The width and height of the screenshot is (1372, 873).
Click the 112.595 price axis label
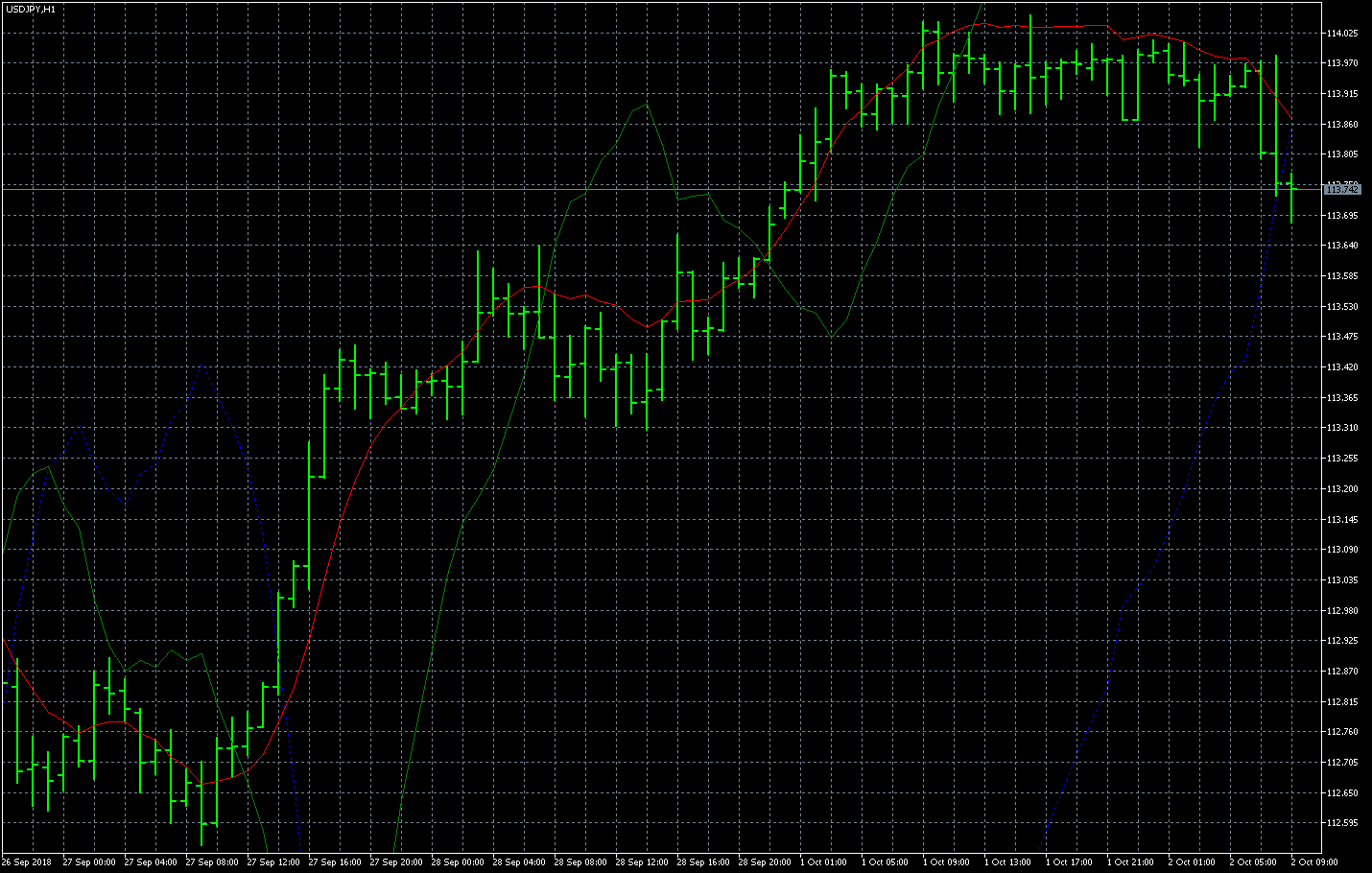[1342, 823]
